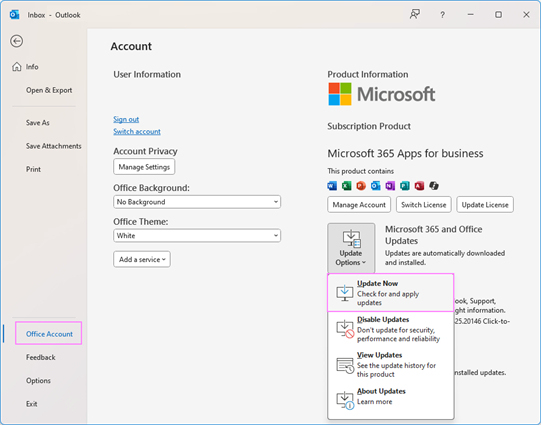Click the Update Now download icon
This screenshot has height=425, width=541.
pos(345,293)
